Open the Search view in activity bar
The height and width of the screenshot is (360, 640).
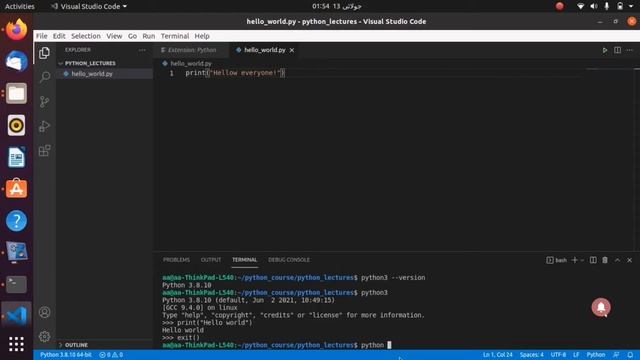pyautogui.click(x=44, y=77)
